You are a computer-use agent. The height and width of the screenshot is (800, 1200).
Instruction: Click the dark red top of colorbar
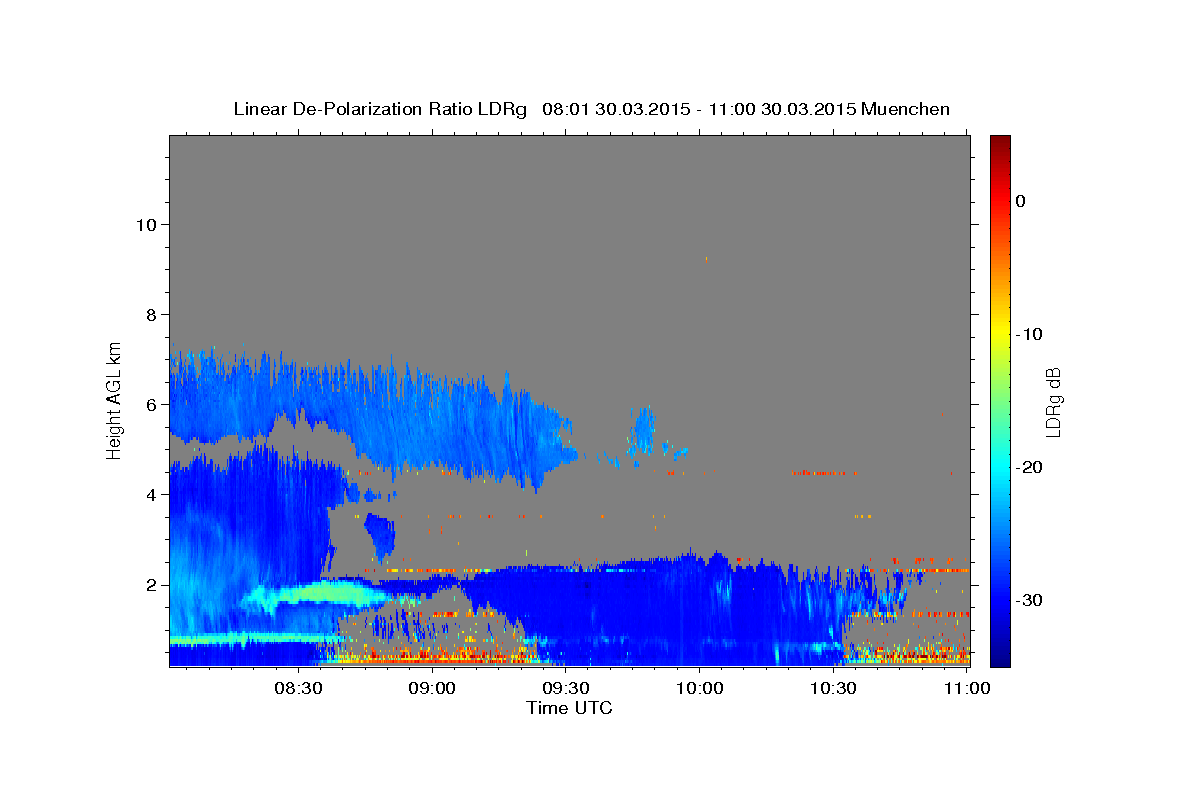coord(1000,145)
